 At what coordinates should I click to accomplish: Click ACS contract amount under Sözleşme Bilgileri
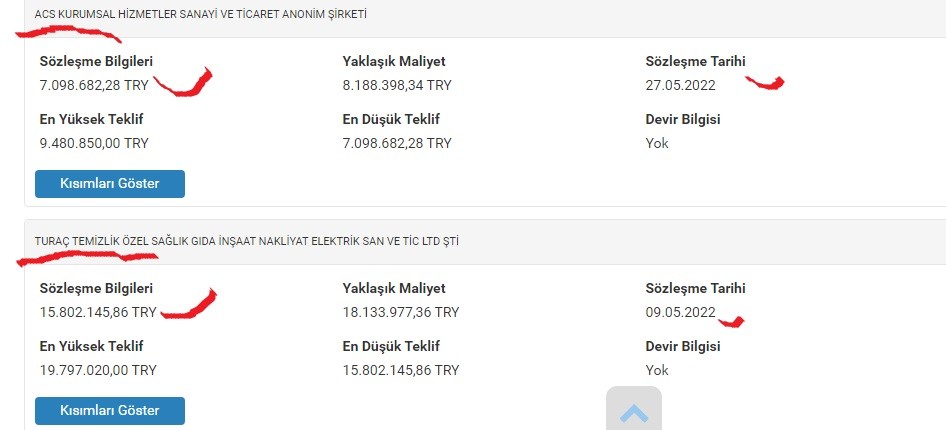(x=94, y=86)
